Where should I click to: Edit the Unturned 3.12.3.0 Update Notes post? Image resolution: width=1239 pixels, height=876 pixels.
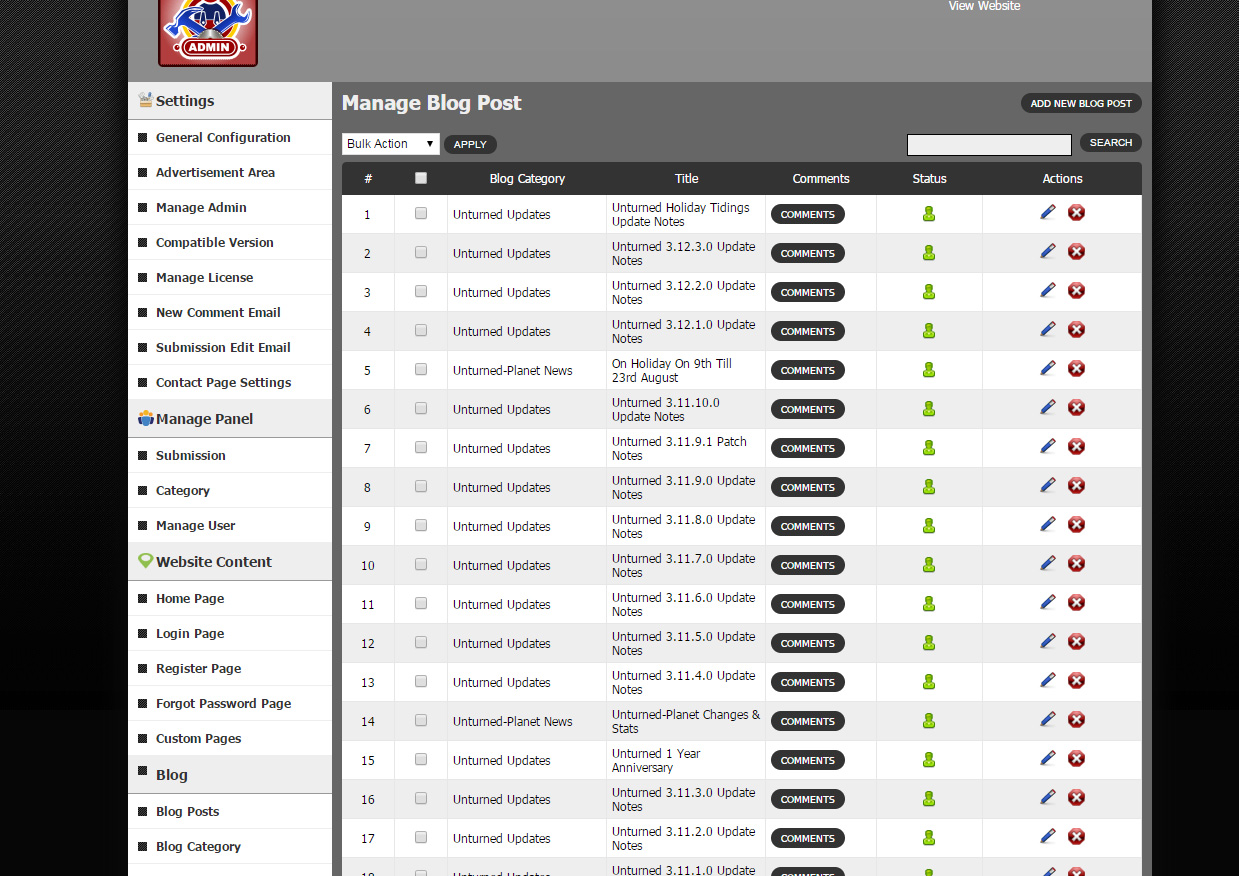(1048, 251)
